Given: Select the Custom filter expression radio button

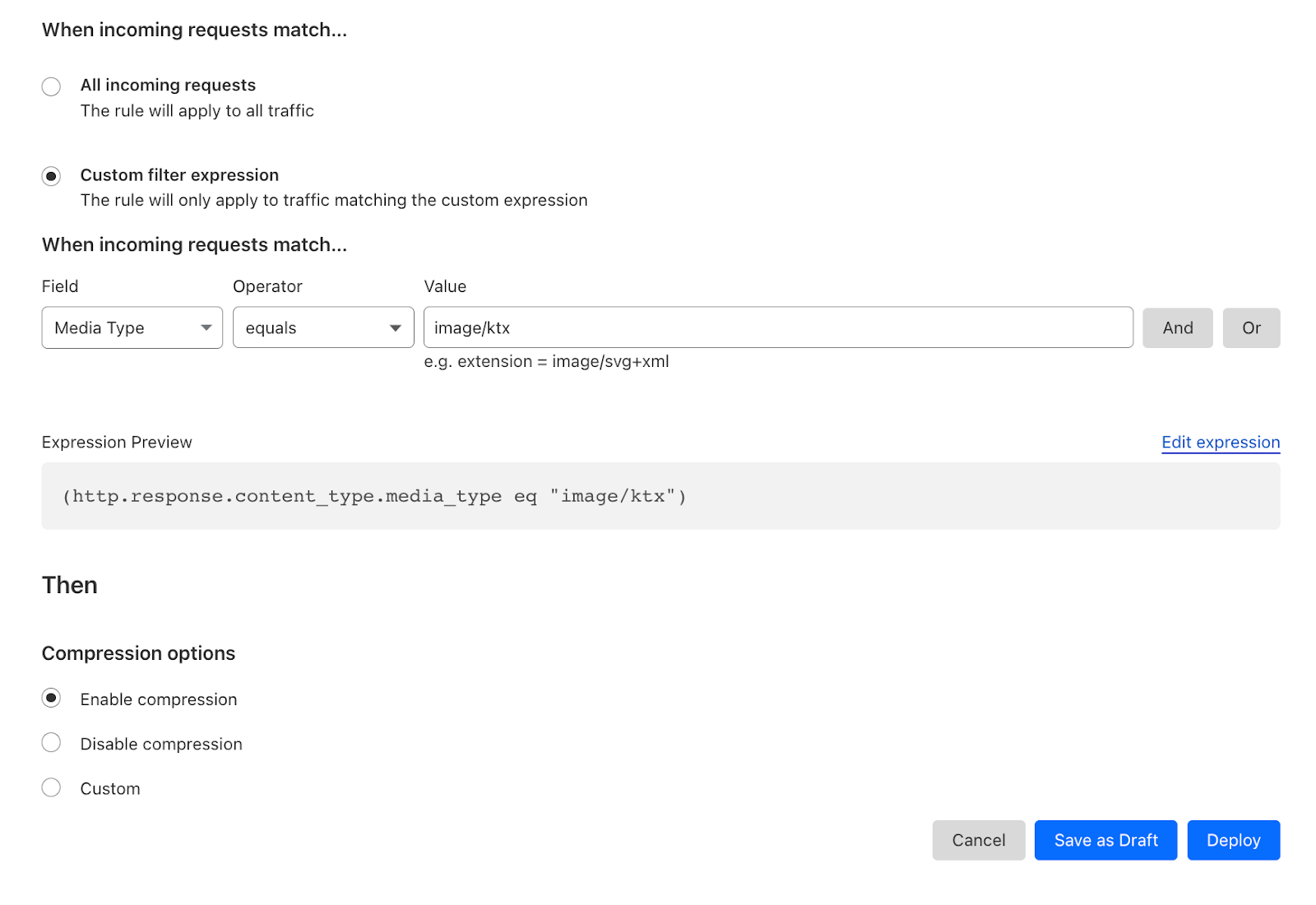Looking at the screenshot, I should click(x=51, y=176).
